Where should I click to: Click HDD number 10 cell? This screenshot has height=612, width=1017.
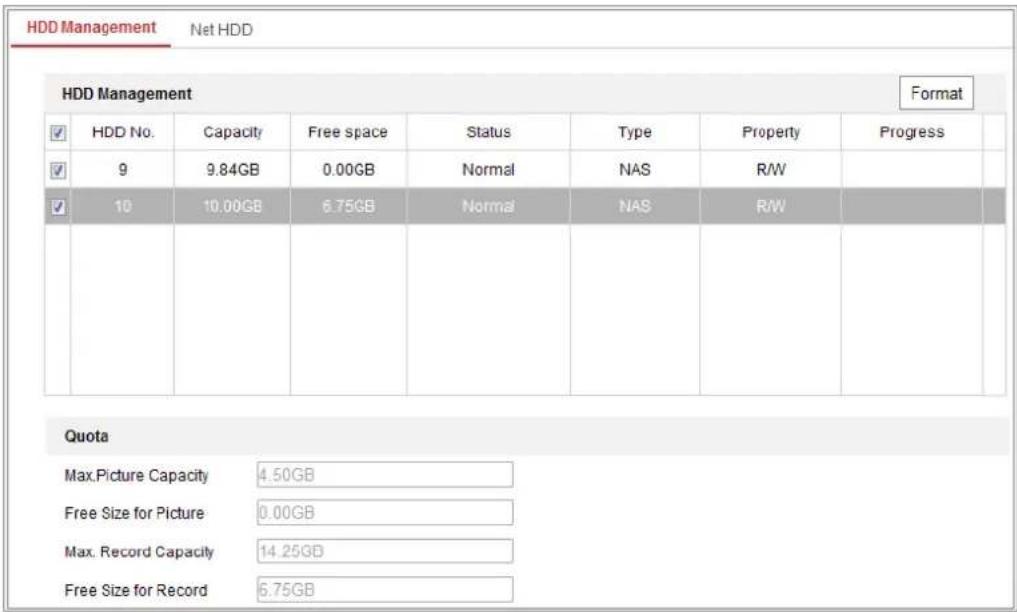tap(123, 207)
